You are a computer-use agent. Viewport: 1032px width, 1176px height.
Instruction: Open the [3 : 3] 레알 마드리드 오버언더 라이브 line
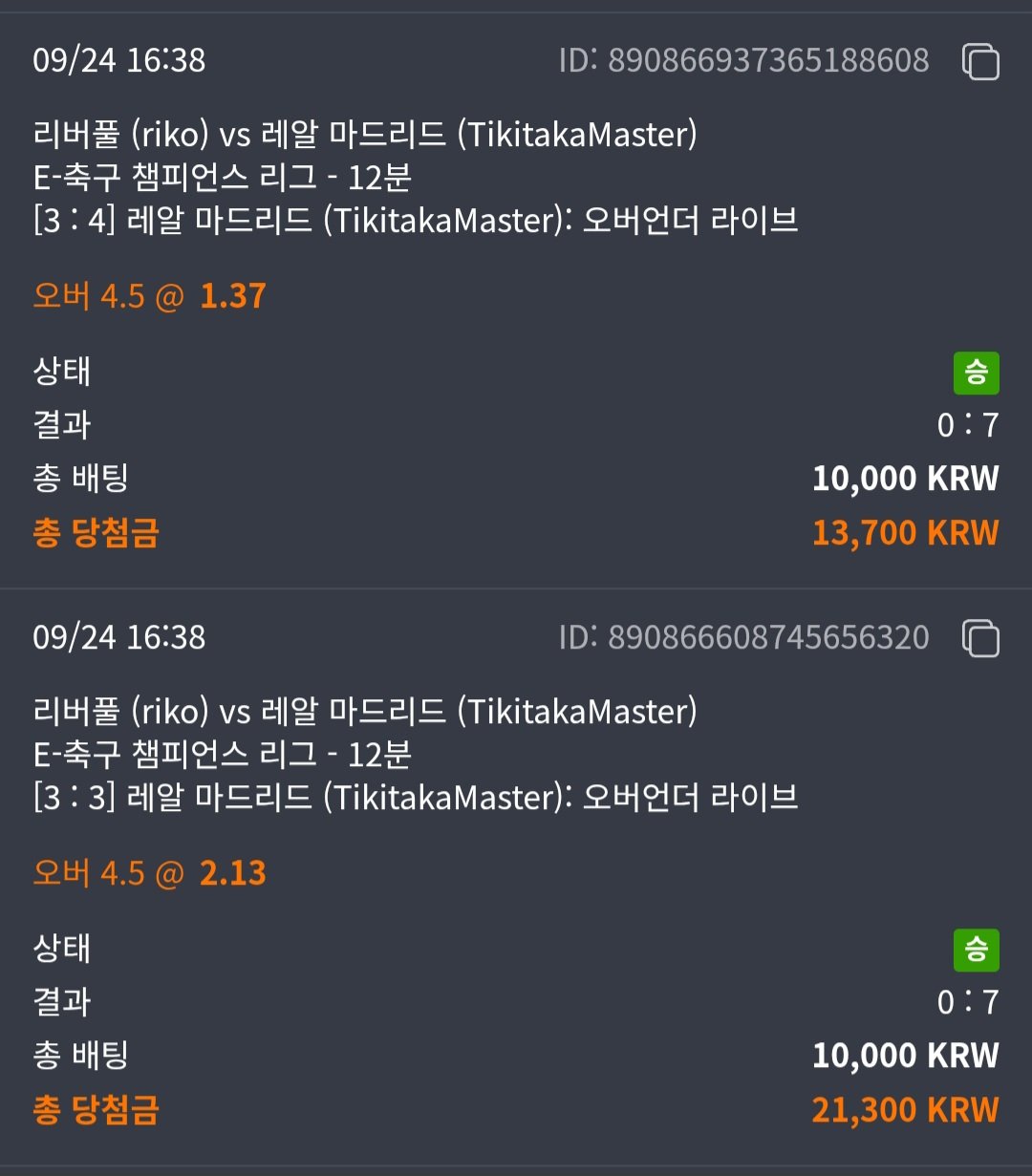pos(416,798)
